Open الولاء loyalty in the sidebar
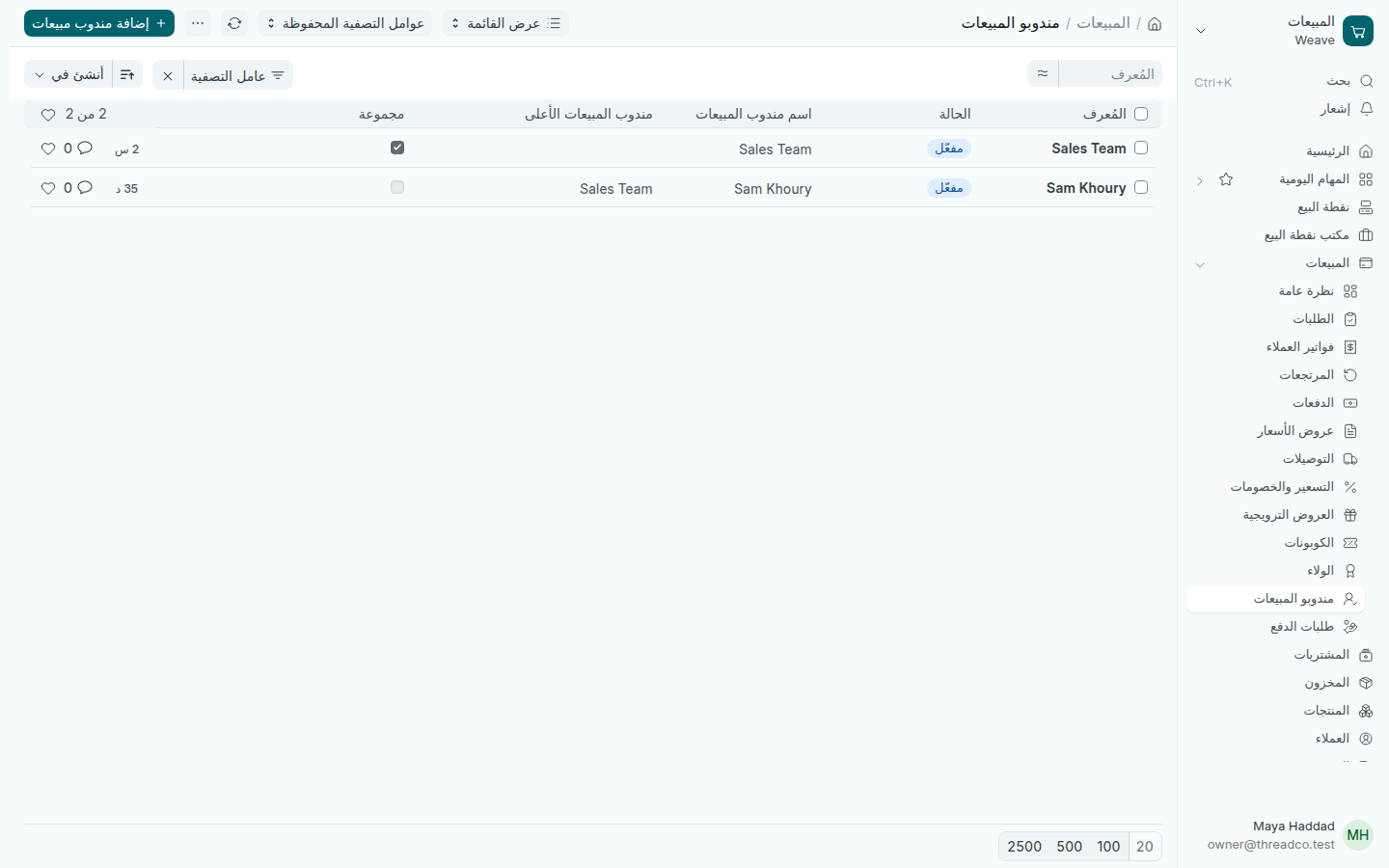This screenshot has width=1389, height=868. pyautogui.click(x=1275, y=571)
